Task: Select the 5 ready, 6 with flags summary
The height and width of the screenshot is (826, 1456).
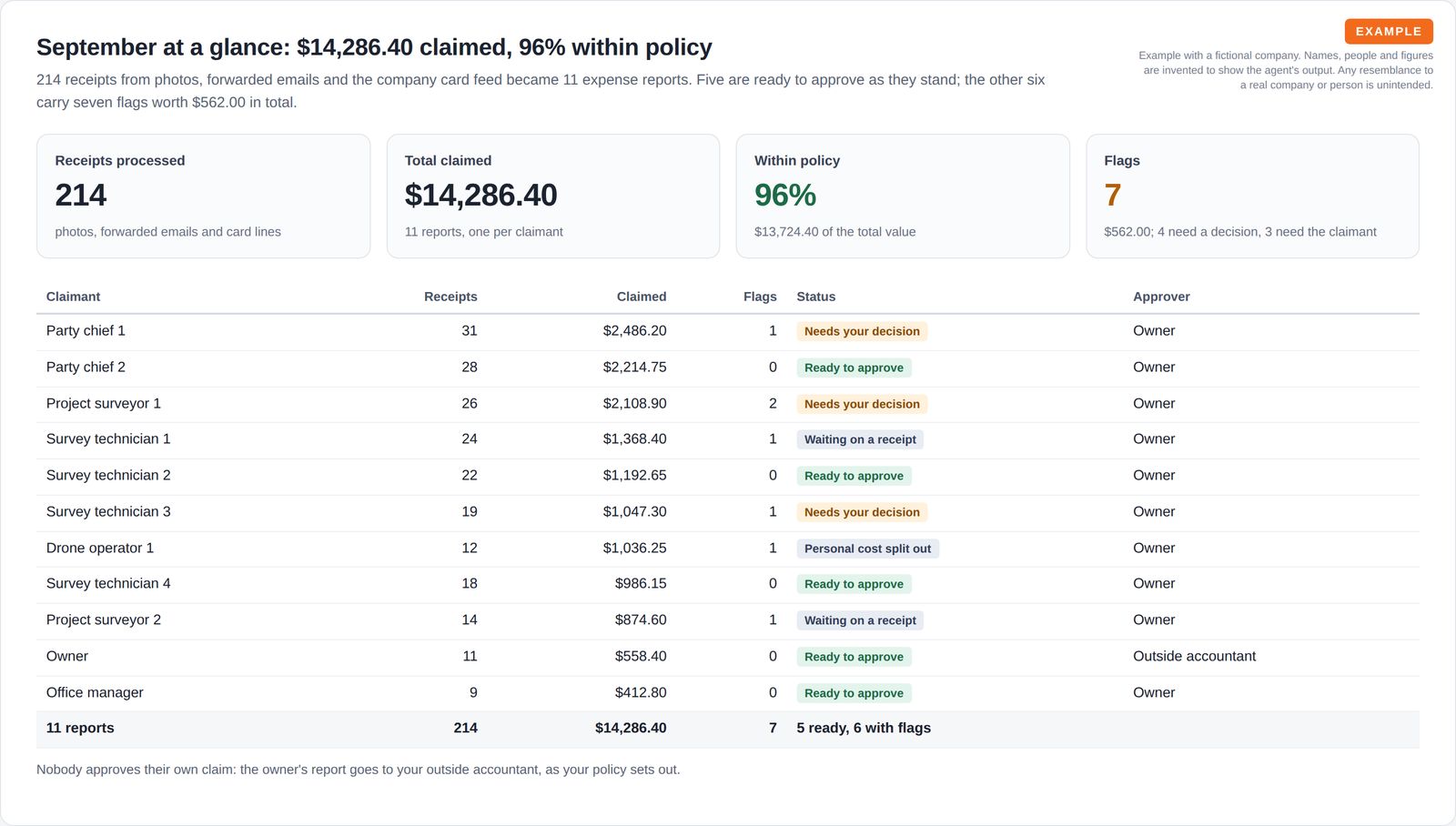Action: pyautogui.click(x=864, y=728)
